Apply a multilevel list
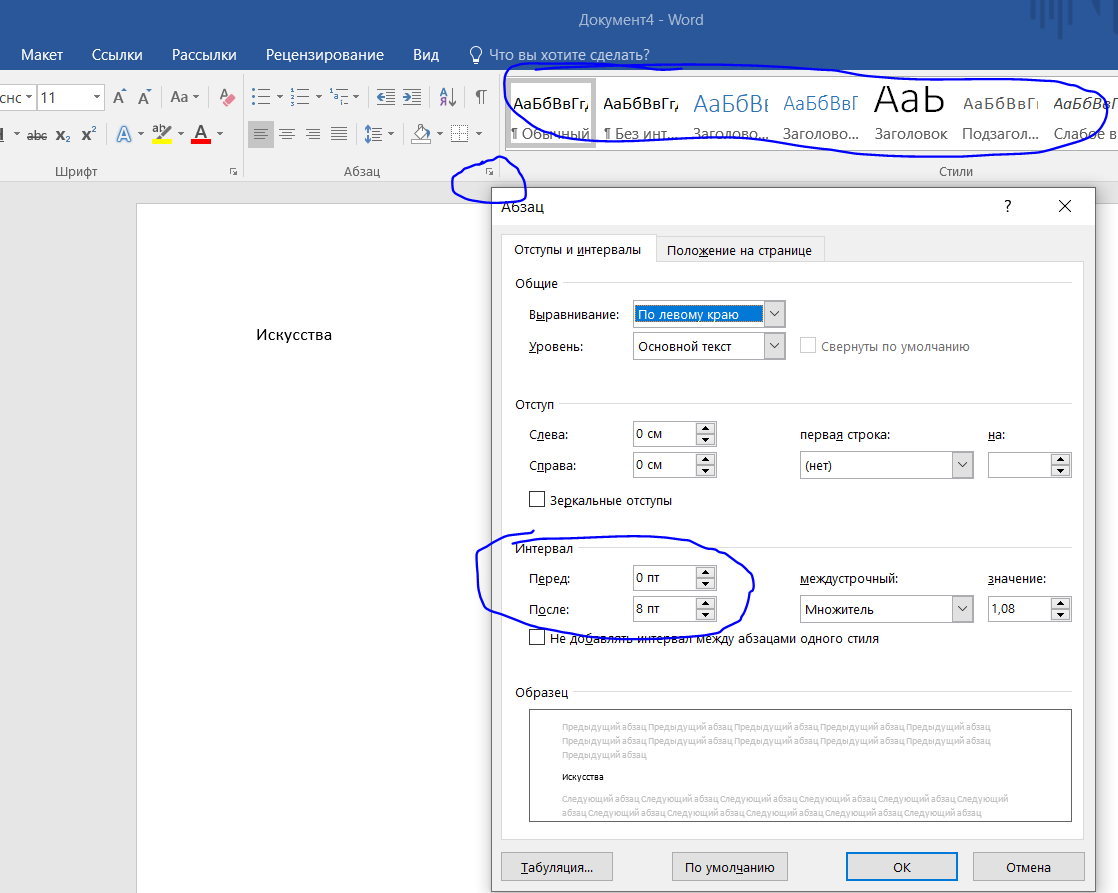Image resolution: width=1118 pixels, height=893 pixels. pos(339,97)
